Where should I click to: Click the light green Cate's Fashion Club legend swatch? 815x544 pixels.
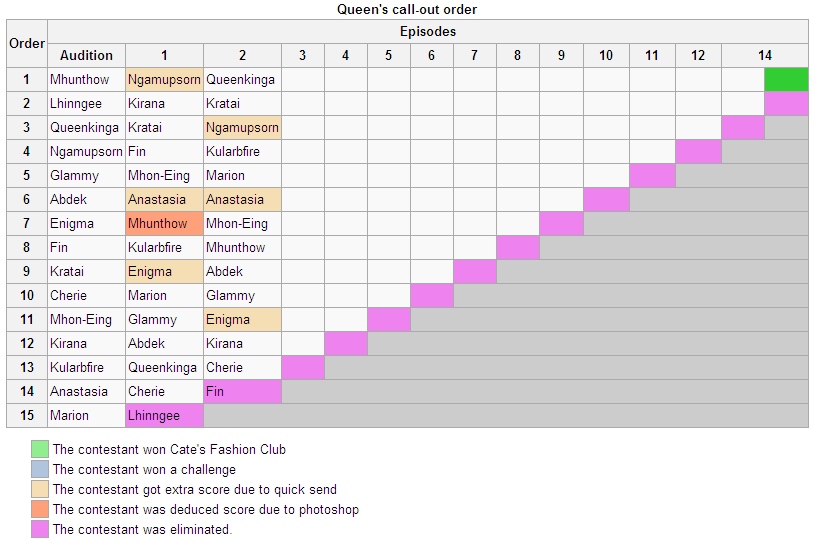40,449
